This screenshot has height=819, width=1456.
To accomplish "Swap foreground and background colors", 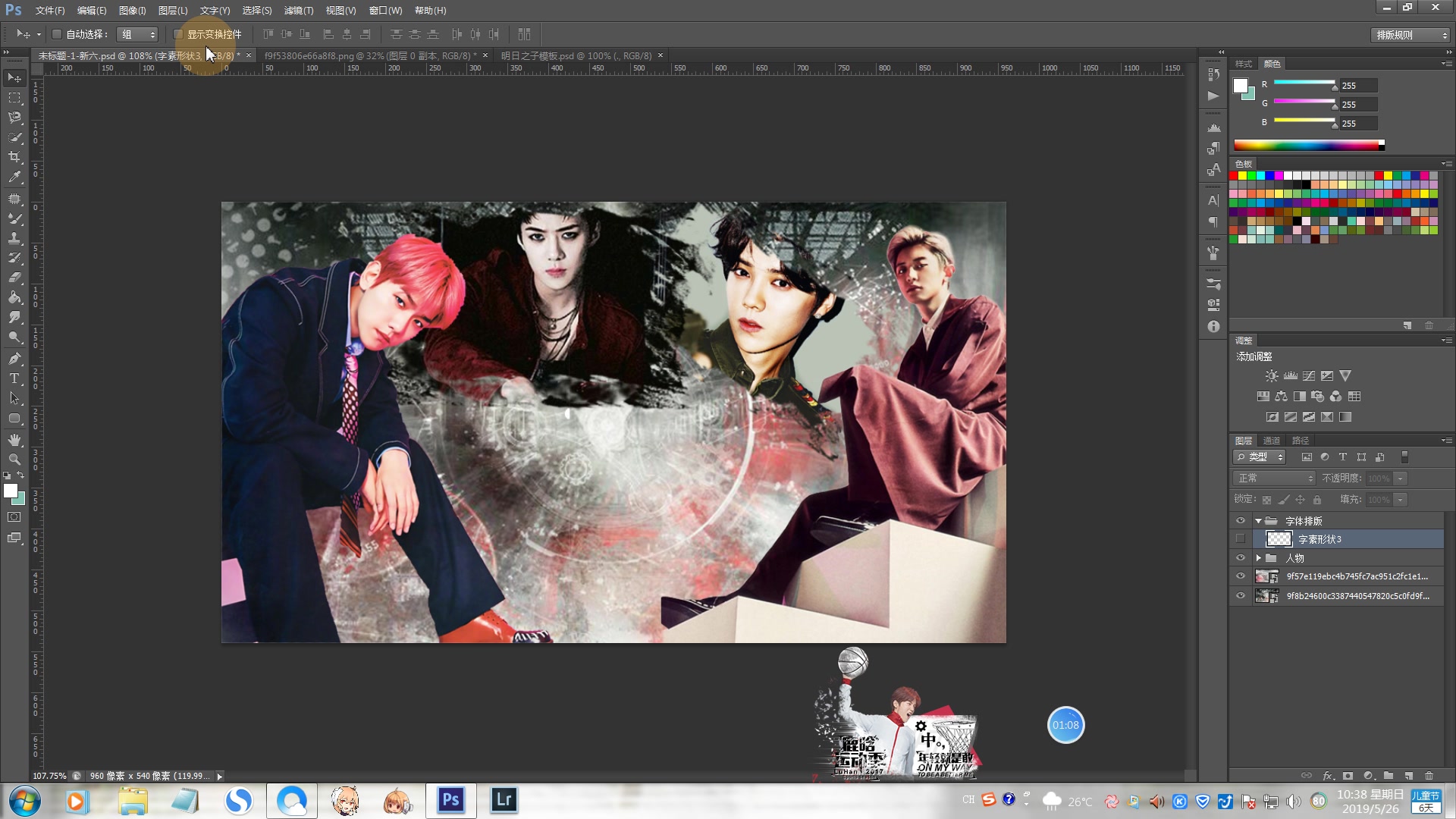I will click(20, 475).
